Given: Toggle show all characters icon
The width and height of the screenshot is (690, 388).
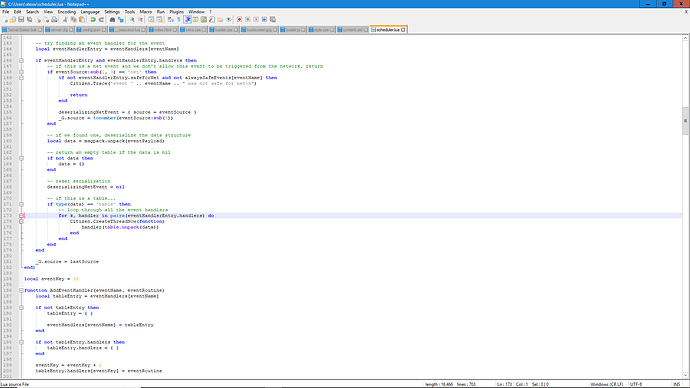Looking at the screenshot, I should click(179, 19).
